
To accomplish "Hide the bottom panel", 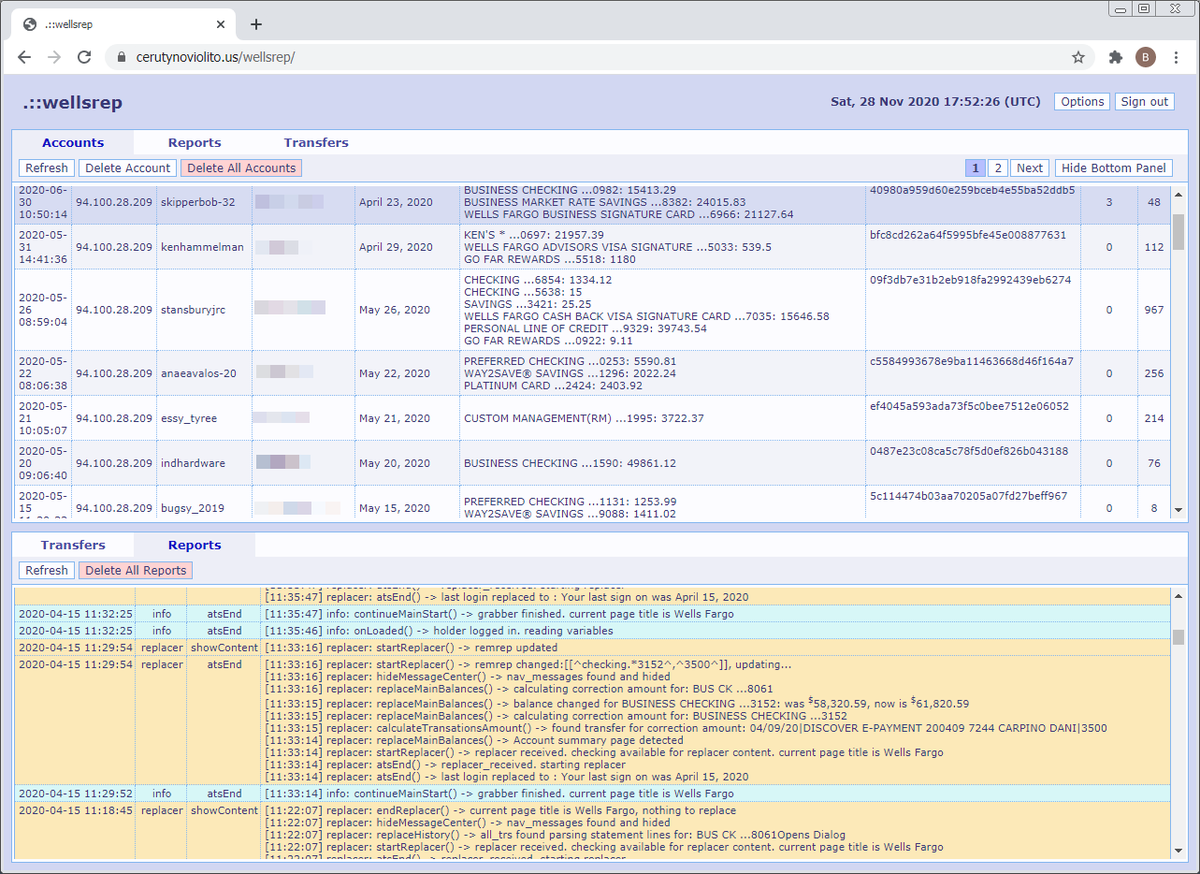I will (1113, 167).
